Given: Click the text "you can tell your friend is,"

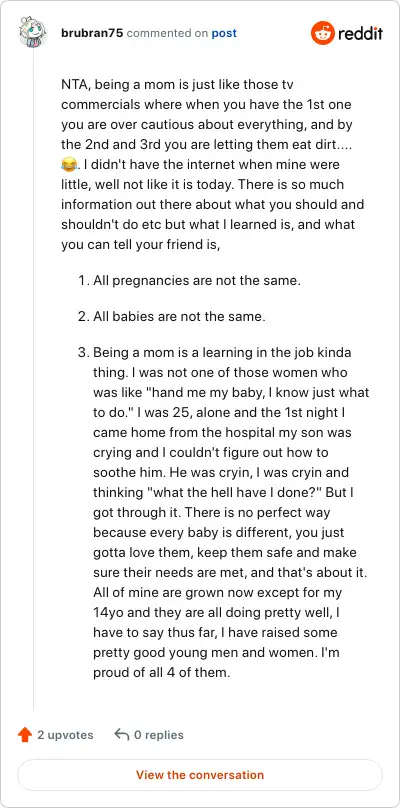Looking at the screenshot, I should pyautogui.click(x=141, y=245).
